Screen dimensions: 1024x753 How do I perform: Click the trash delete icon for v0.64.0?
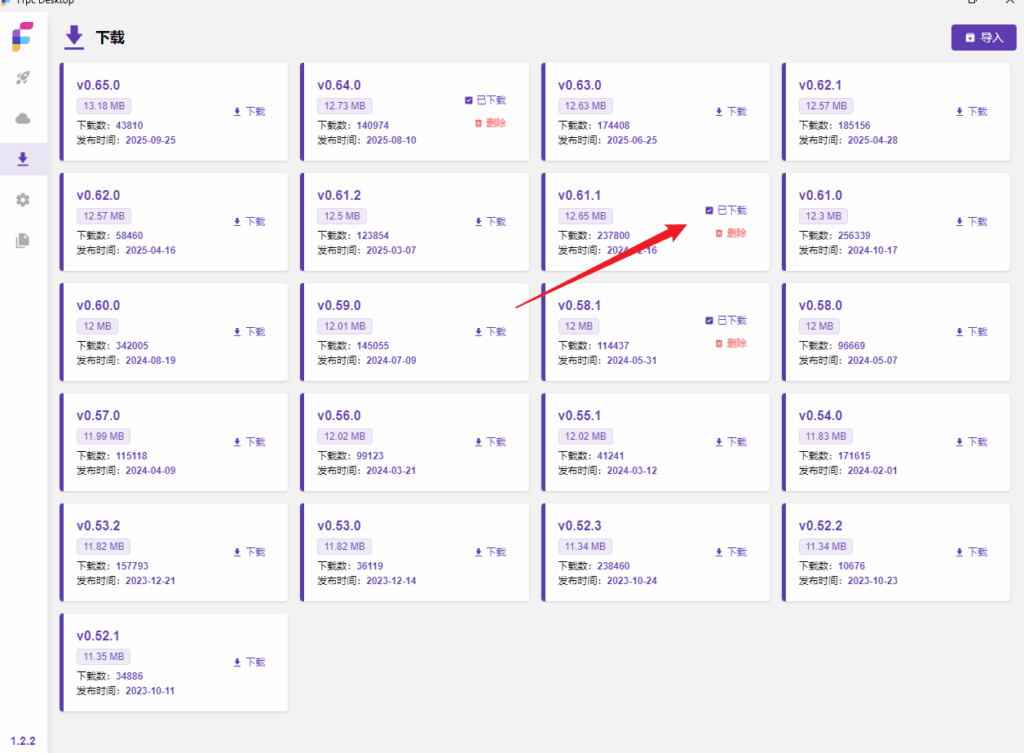click(x=478, y=123)
